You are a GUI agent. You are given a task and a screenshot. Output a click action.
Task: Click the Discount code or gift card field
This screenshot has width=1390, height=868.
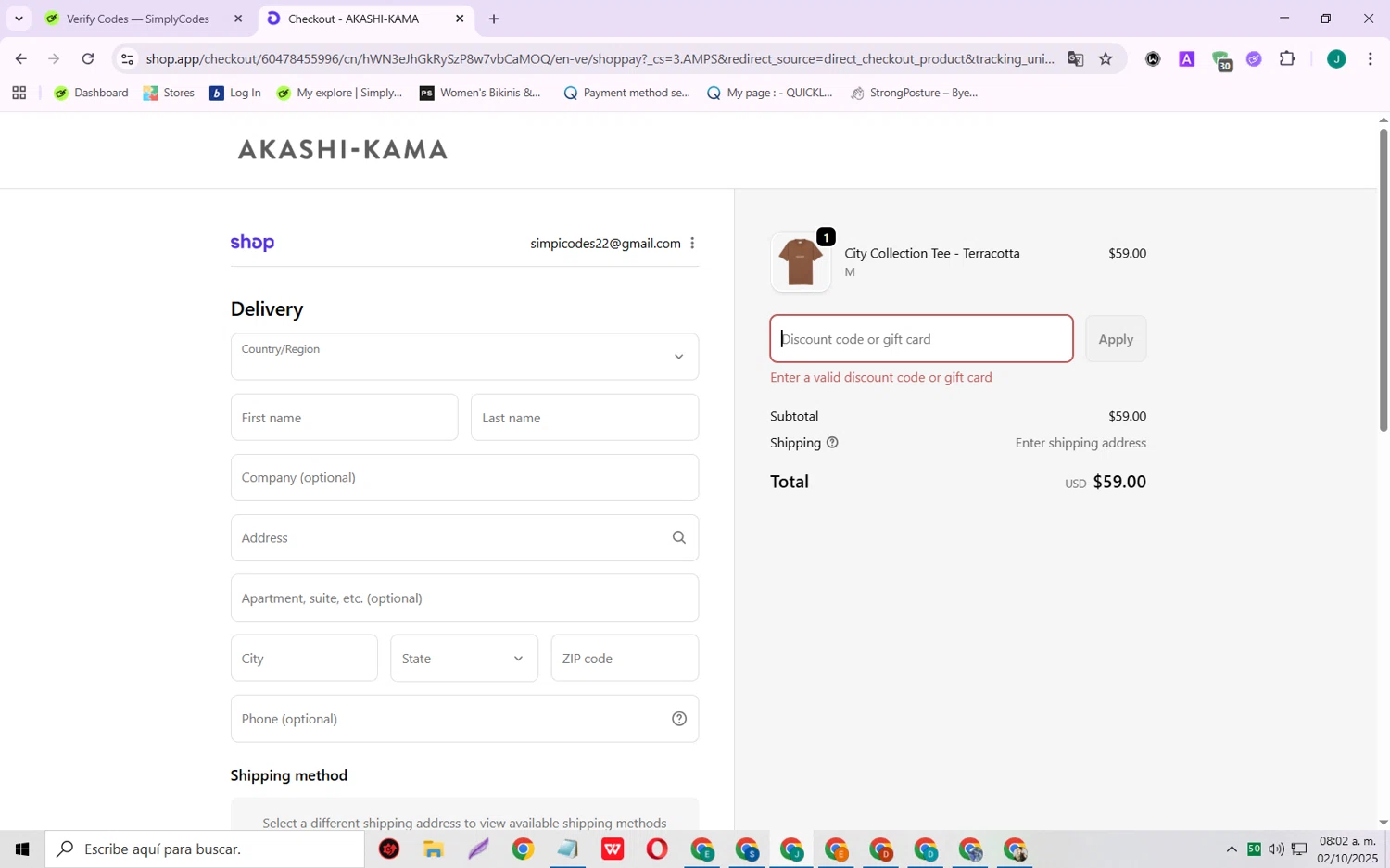tap(921, 339)
